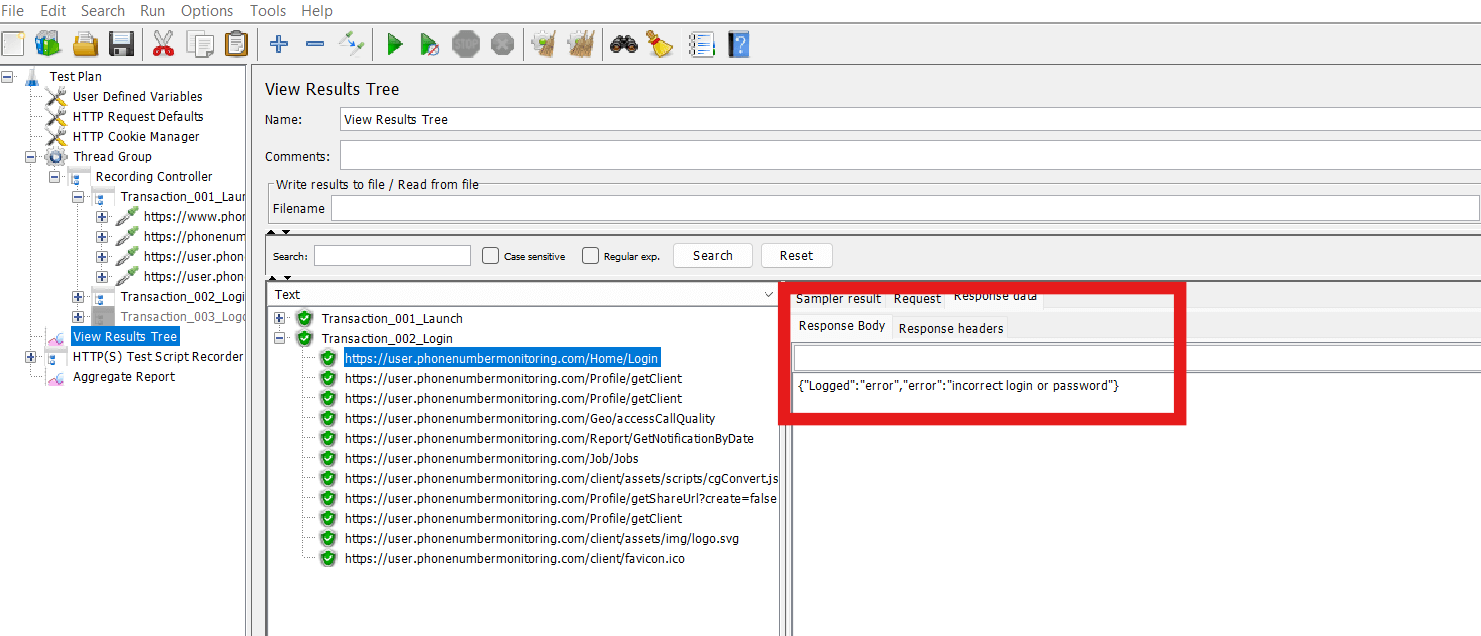Collapse Transaction_001_Laun node in test plan tree
The width and height of the screenshot is (1481, 636).
(x=78, y=196)
